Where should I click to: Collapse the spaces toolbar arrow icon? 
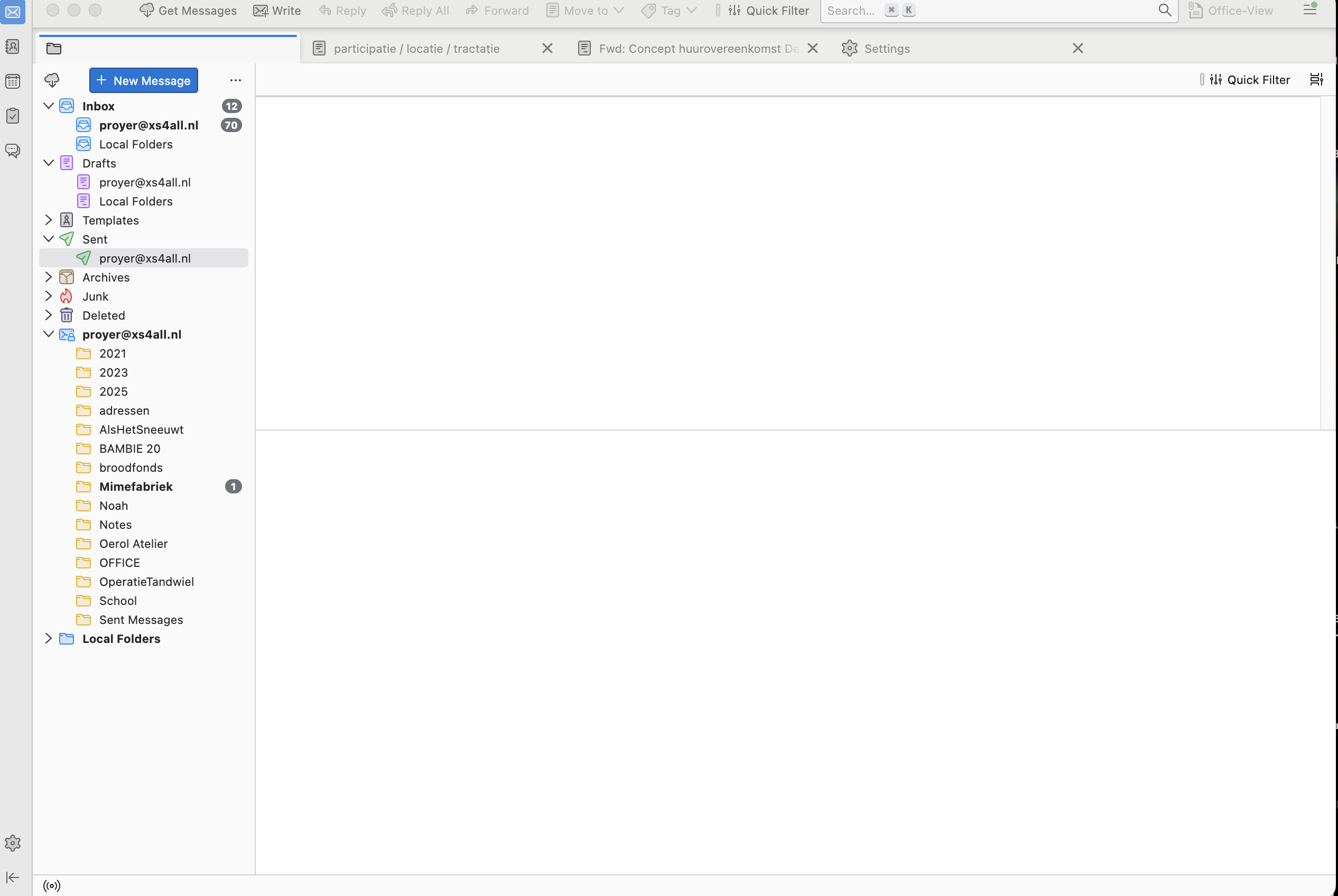13,877
